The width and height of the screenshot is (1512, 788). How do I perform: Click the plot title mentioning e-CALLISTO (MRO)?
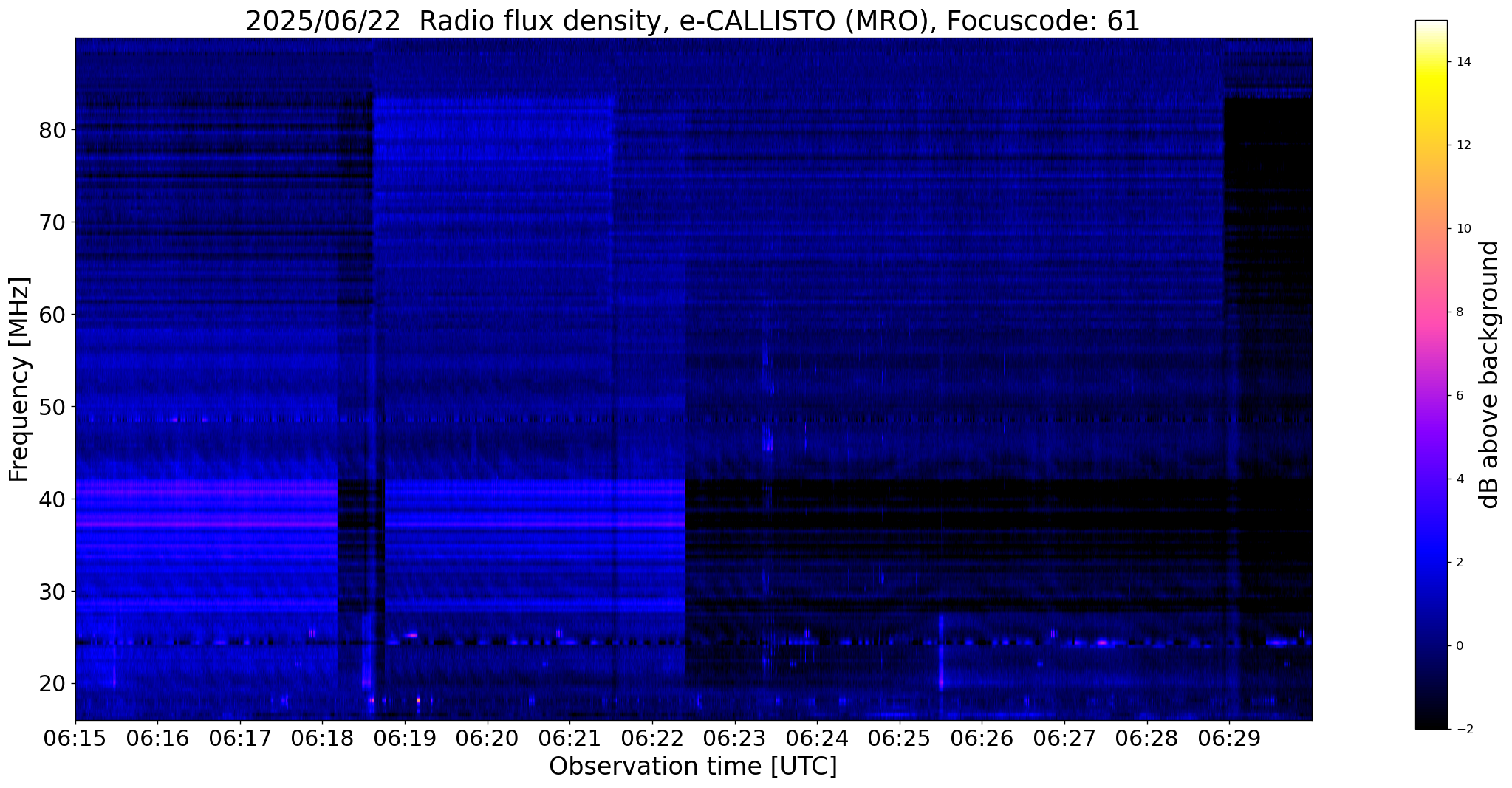pos(693,21)
